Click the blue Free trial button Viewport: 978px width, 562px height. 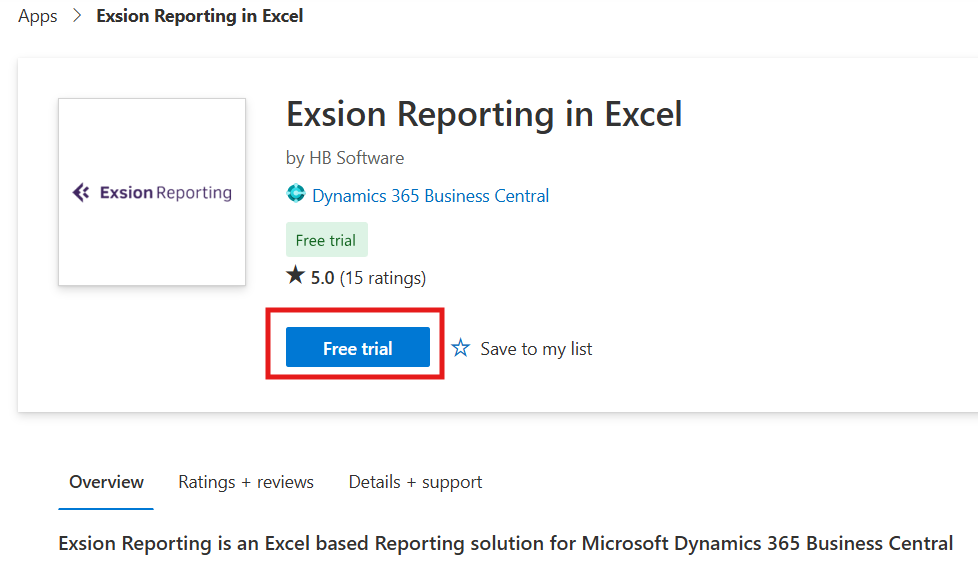pos(357,347)
